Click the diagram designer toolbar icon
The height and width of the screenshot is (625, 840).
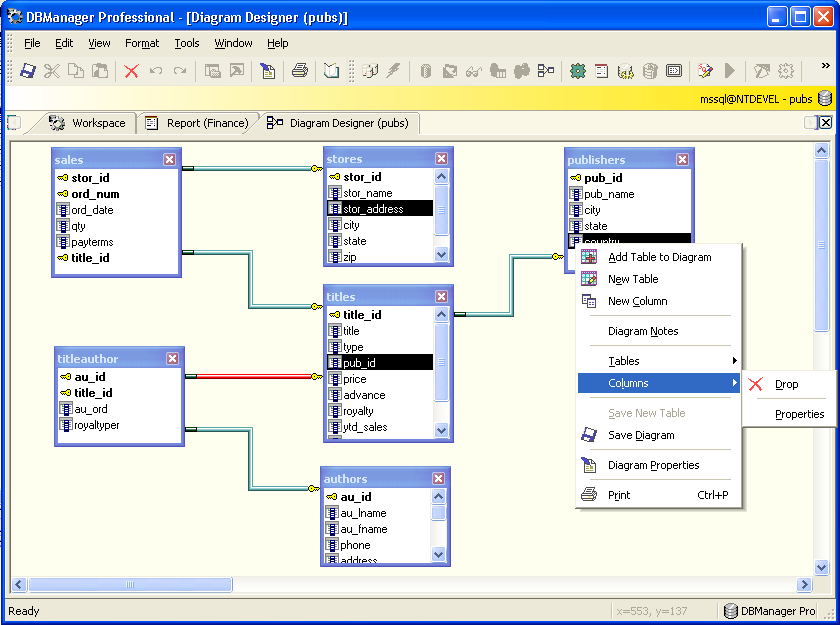546,71
